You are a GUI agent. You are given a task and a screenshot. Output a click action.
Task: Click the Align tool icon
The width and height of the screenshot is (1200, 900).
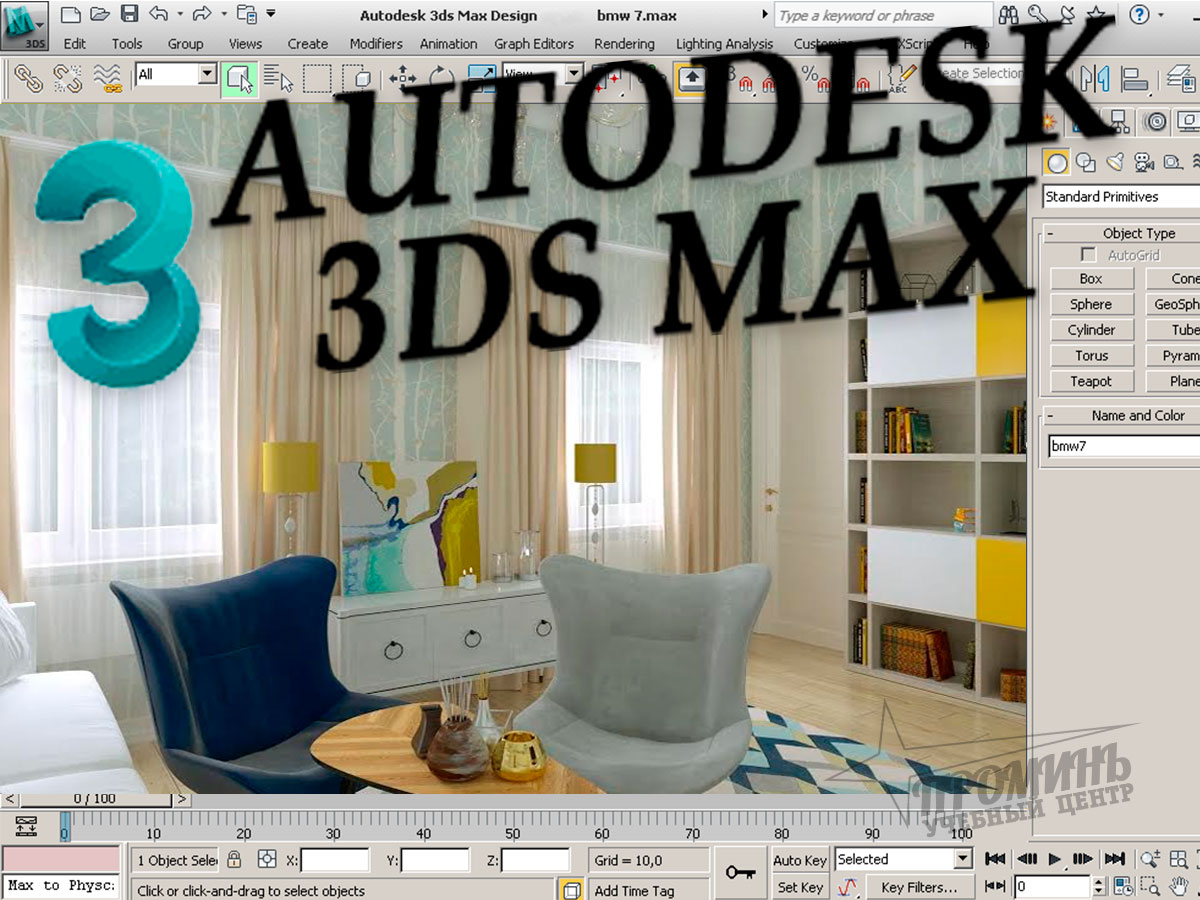pos(1135,77)
